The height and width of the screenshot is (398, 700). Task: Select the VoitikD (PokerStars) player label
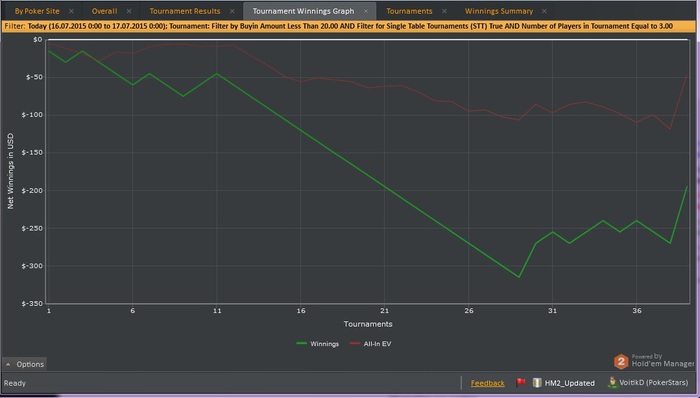654,382
